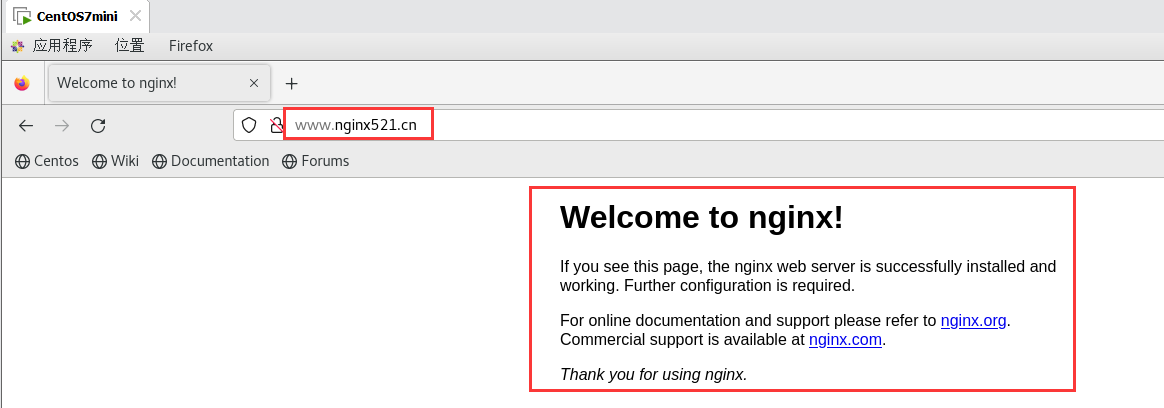The width and height of the screenshot is (1164, 408).
Task: Click the Welcome to nginx! heading
Action: [x=702, y=217]
